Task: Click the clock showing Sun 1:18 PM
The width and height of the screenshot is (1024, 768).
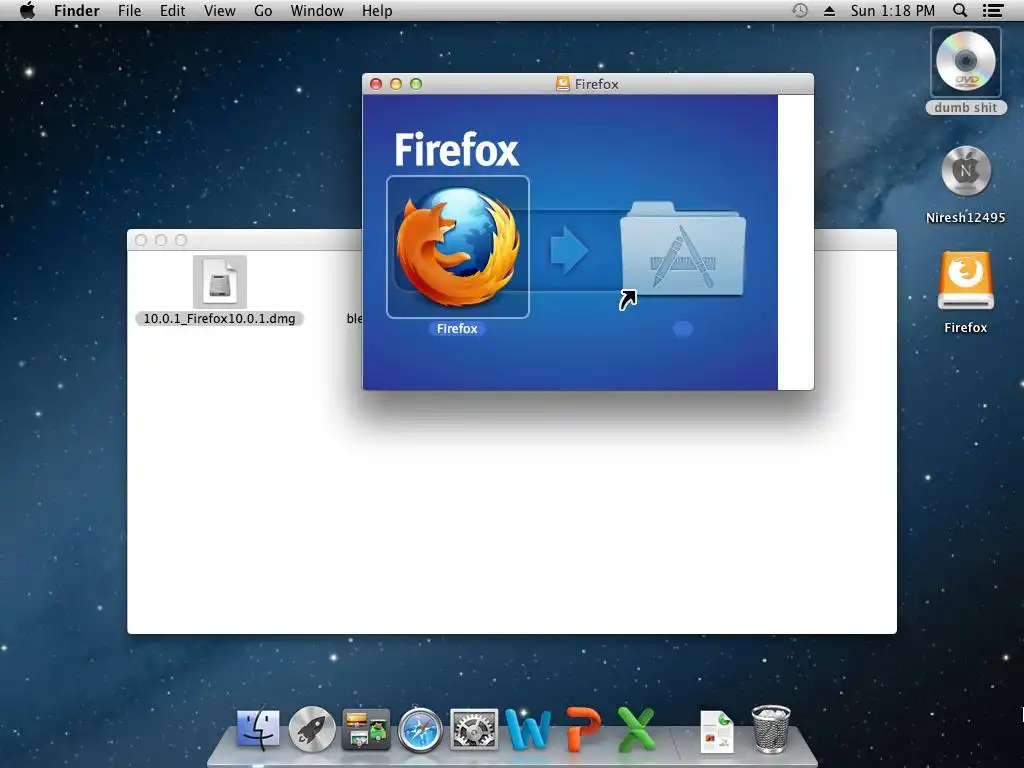Action: click(x=892, y=11)
